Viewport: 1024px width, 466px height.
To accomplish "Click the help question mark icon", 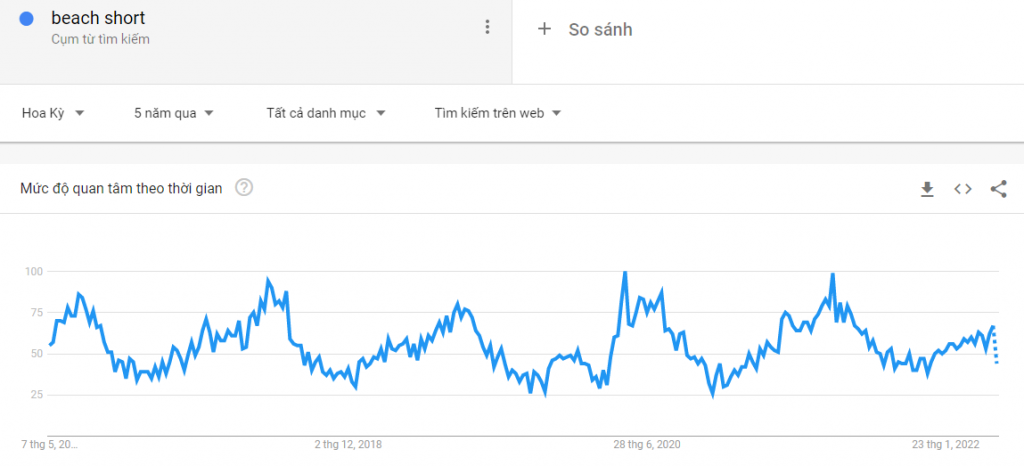I will (243, 187).
